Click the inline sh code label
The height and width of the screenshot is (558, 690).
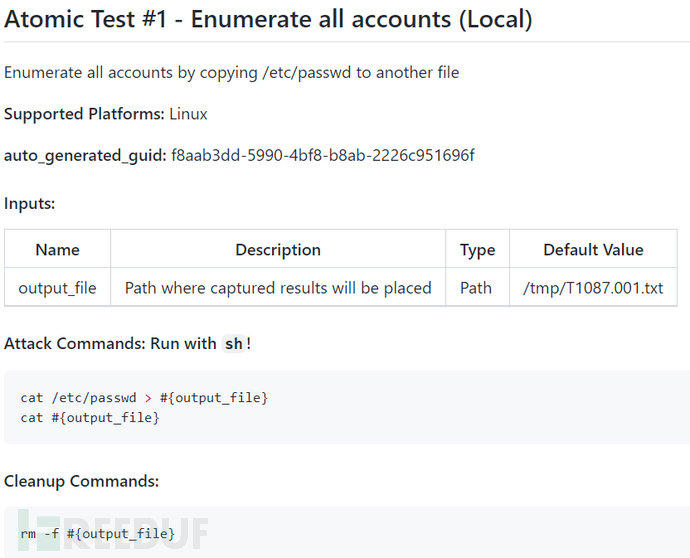coord(233,344)
